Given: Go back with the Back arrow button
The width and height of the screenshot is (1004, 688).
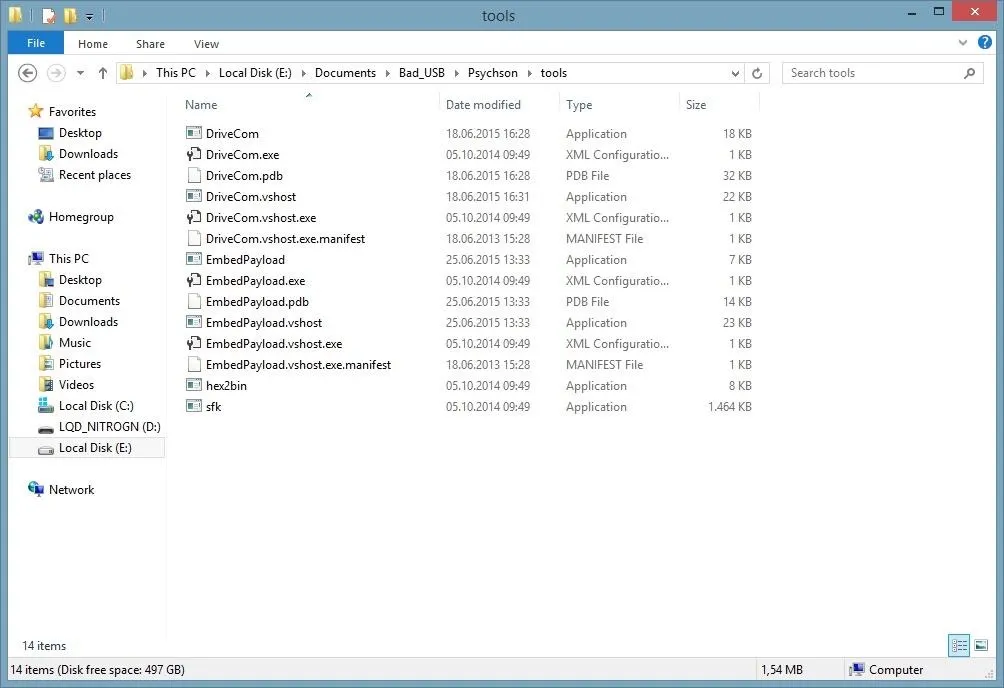Looking at the screenshot, I should (28, 73).
